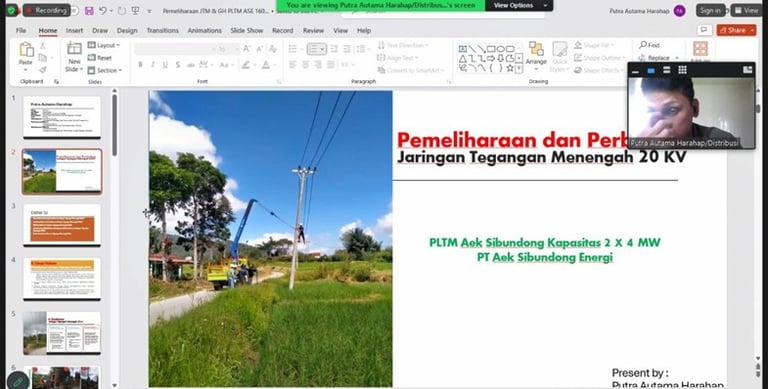The width and height of the screenshot is (768, 389).
Task: Open the Font name combo box
Action: tap(175, 49)
